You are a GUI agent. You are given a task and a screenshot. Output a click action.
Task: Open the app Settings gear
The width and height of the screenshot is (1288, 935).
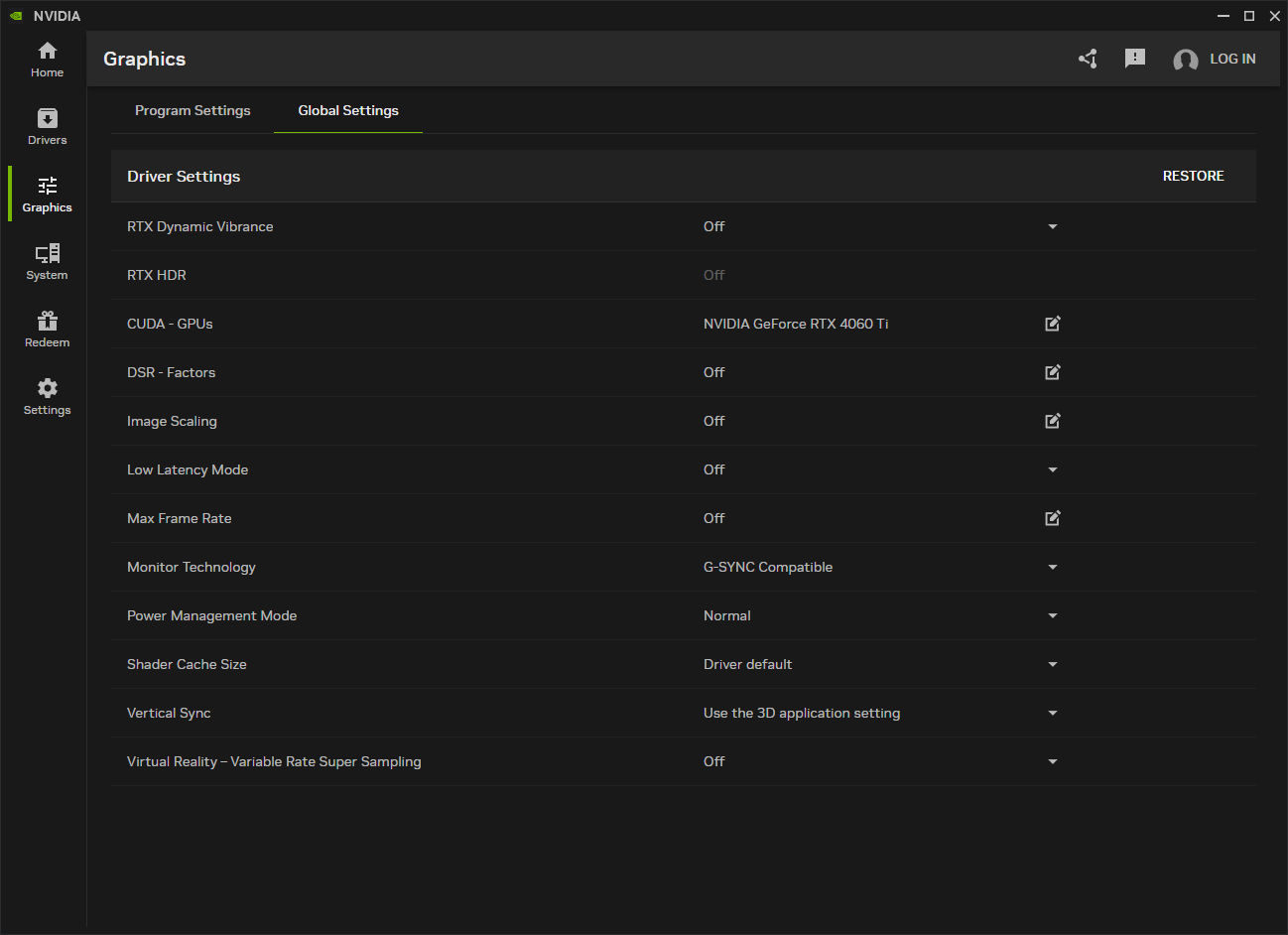46,395
